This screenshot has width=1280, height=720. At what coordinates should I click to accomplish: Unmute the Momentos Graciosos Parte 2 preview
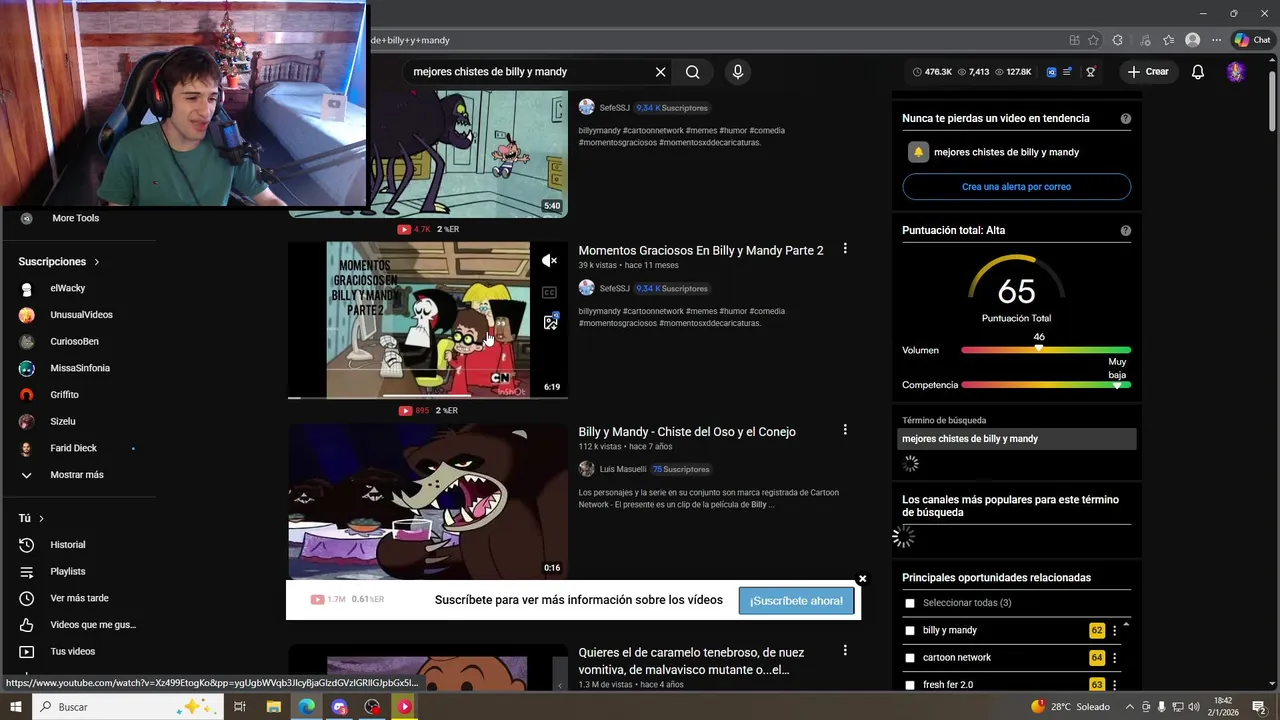coord(549,260)
